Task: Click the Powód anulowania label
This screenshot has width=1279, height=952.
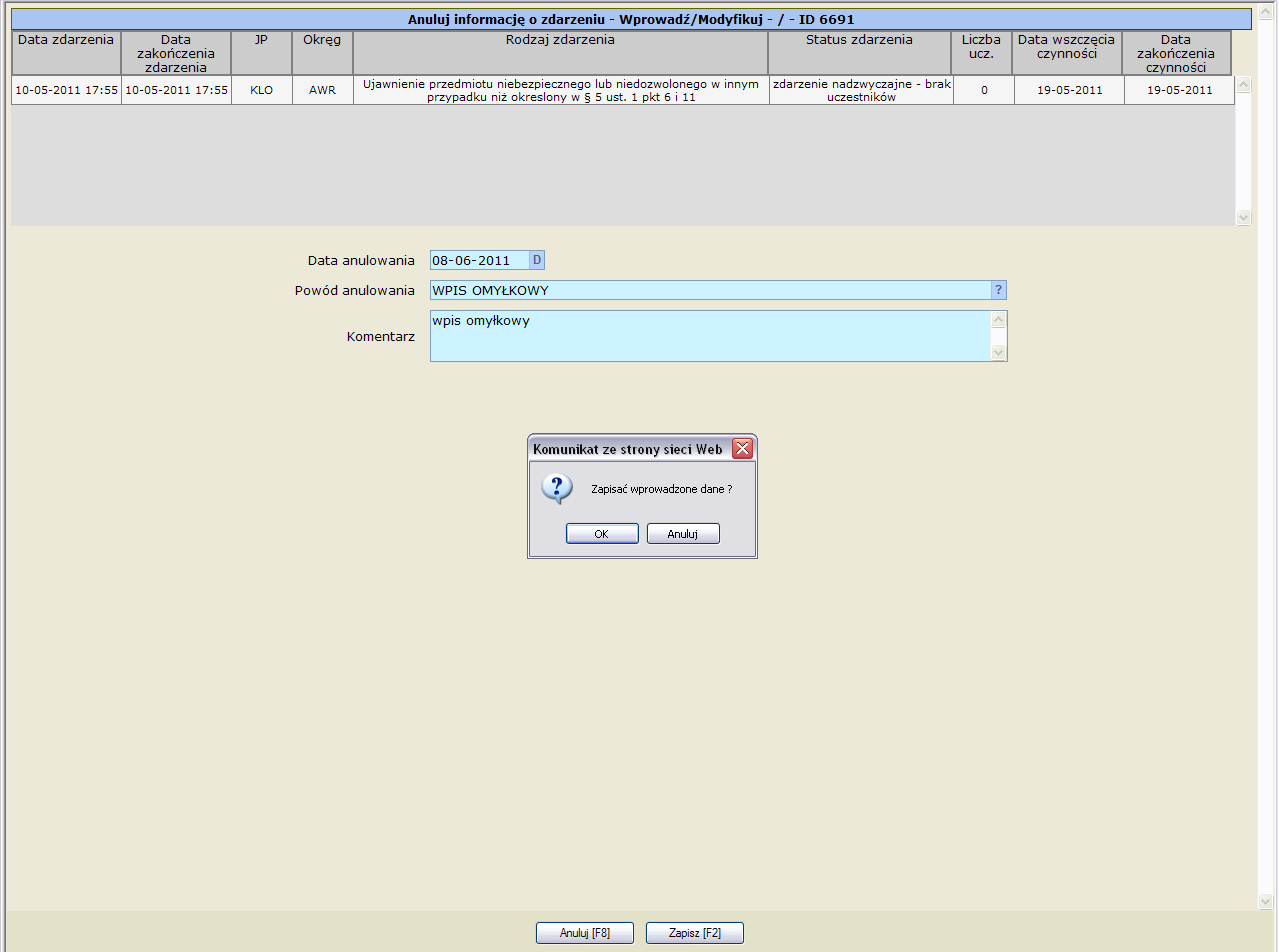Action: 355,291
